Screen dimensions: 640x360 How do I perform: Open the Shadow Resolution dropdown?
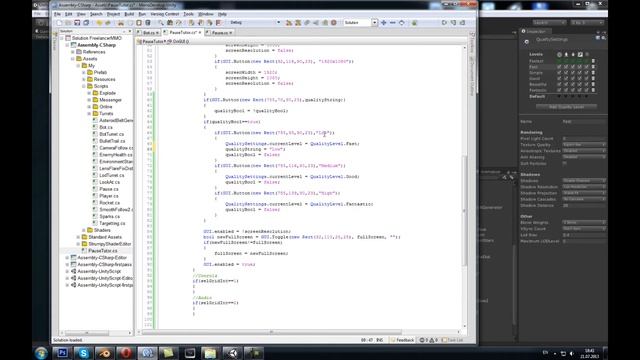[x=584, y=187]
